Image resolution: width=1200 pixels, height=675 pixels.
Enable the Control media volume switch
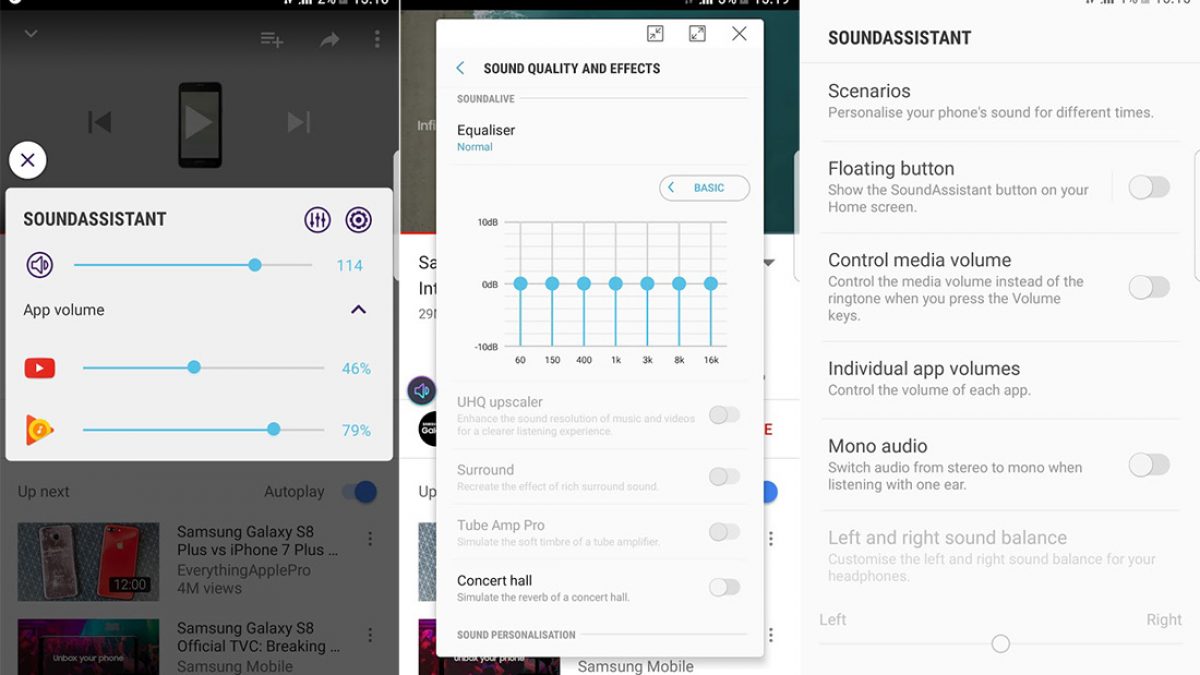click(1149, 287)
